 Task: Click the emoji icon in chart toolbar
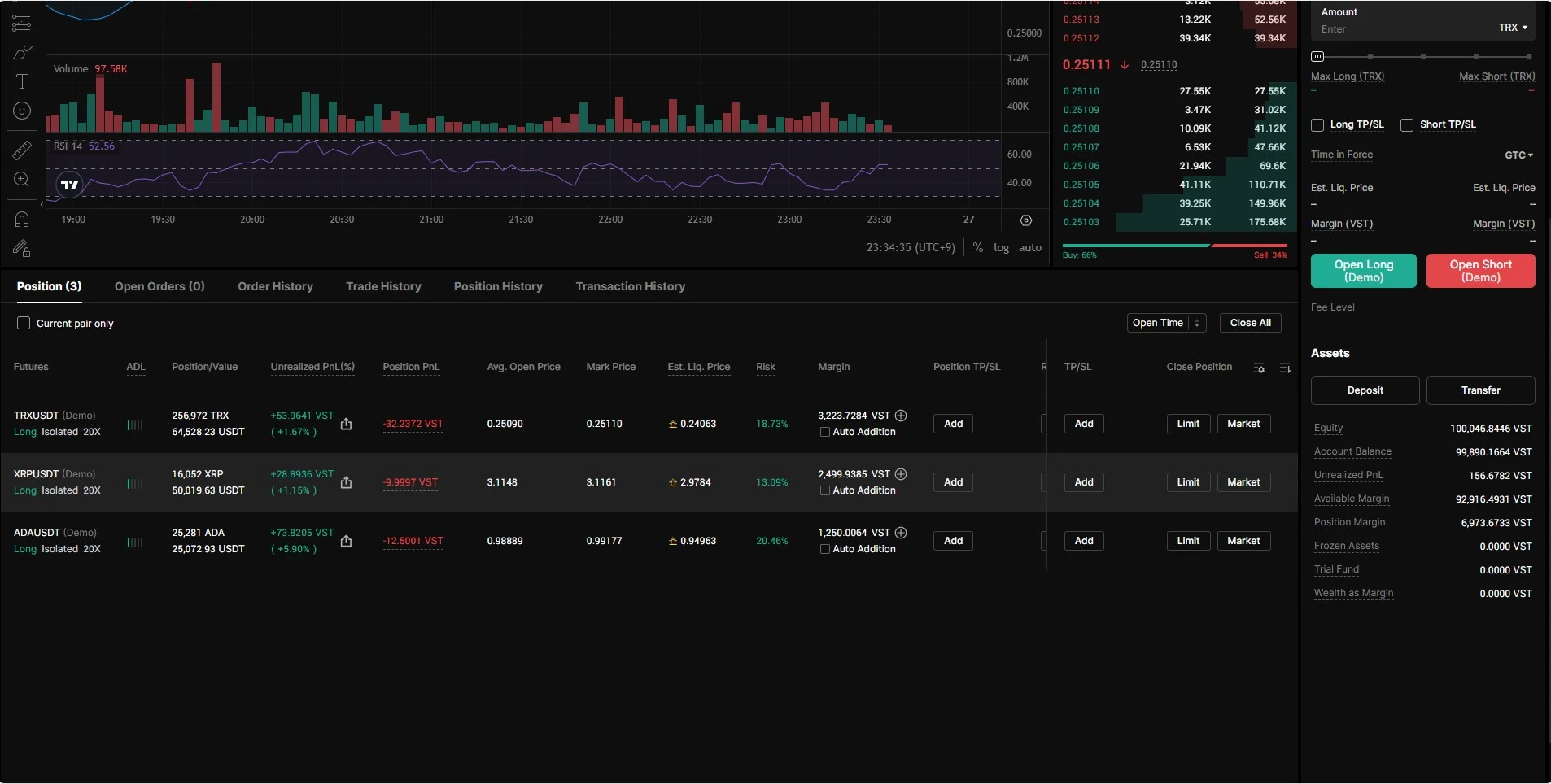coord(22,111)
